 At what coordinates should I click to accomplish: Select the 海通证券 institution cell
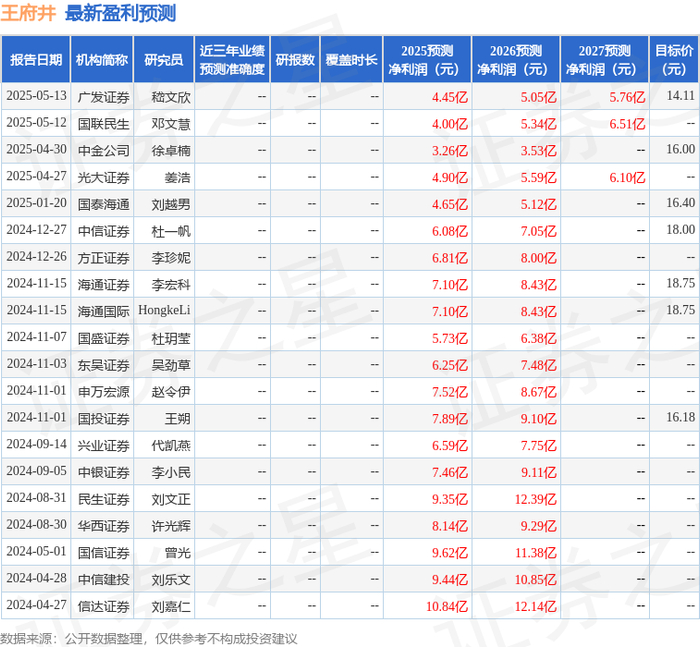point(104,284)
